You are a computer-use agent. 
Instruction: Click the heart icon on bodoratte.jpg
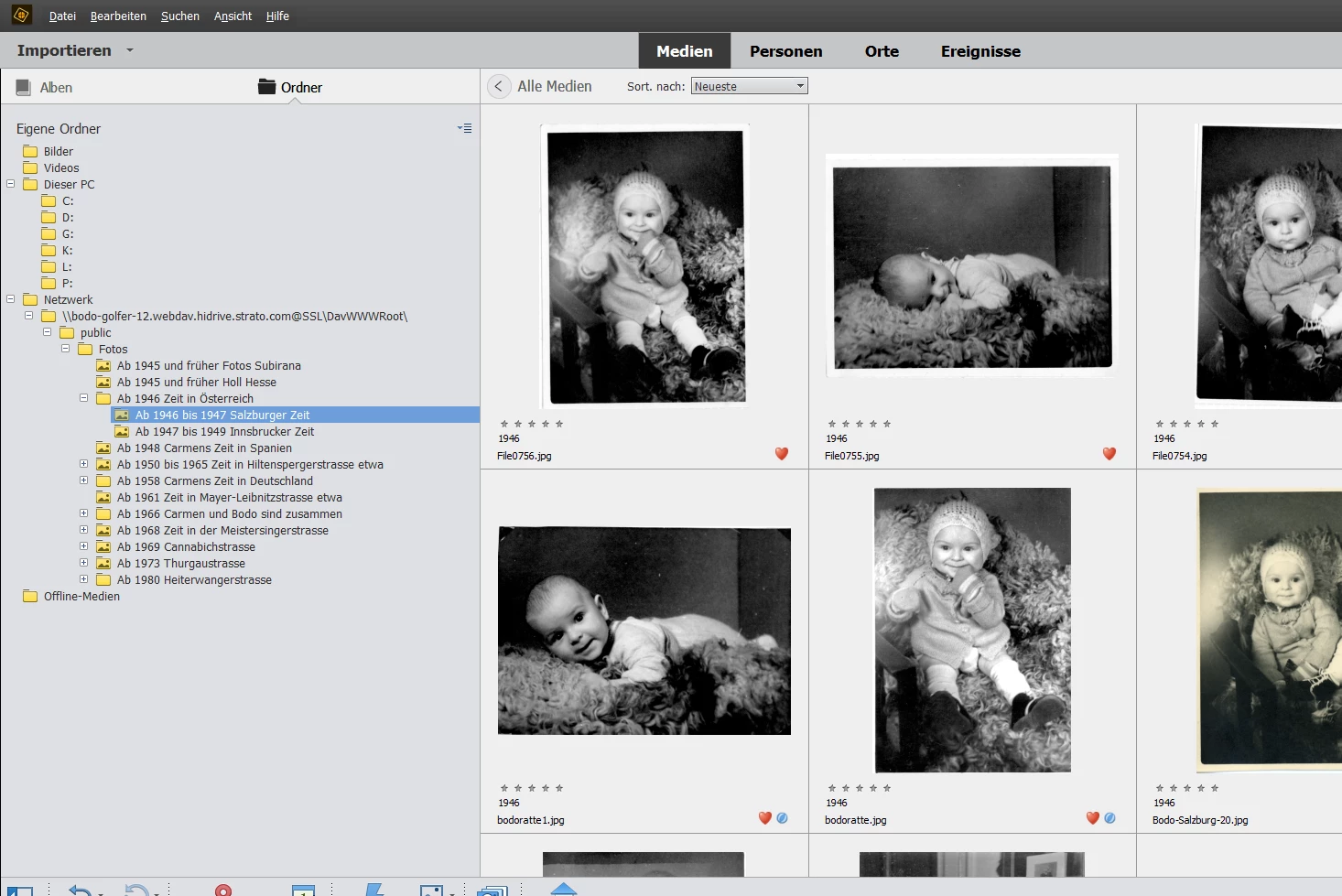(1093, 818)
